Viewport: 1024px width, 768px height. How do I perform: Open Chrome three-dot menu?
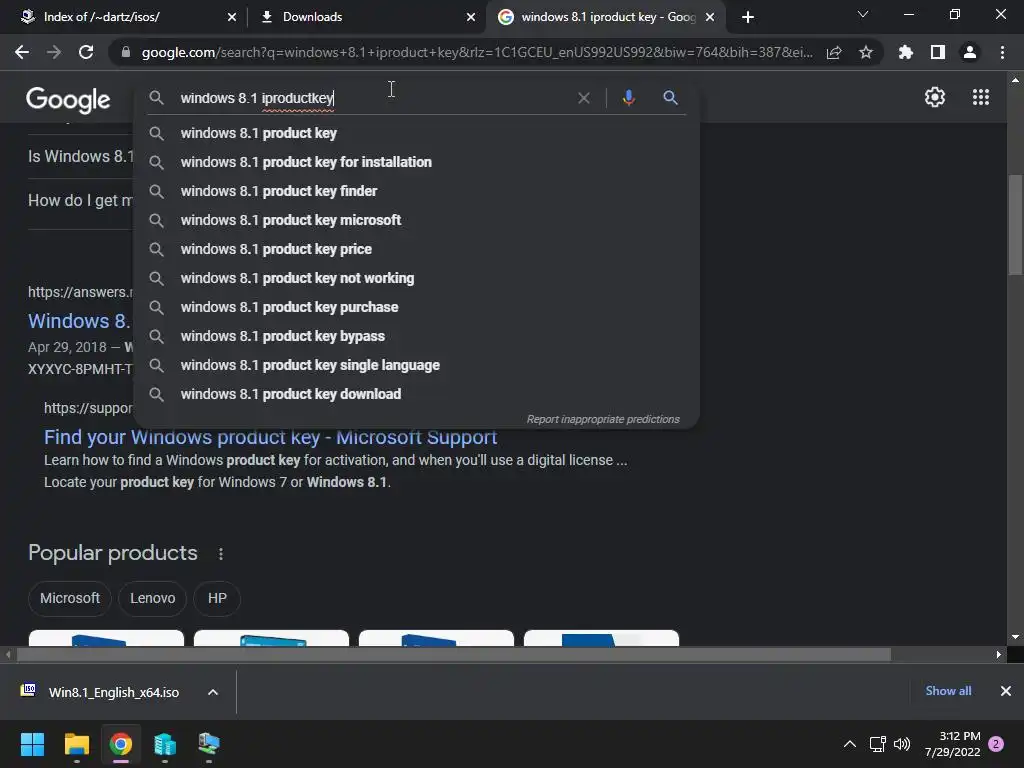(1002, 52)
